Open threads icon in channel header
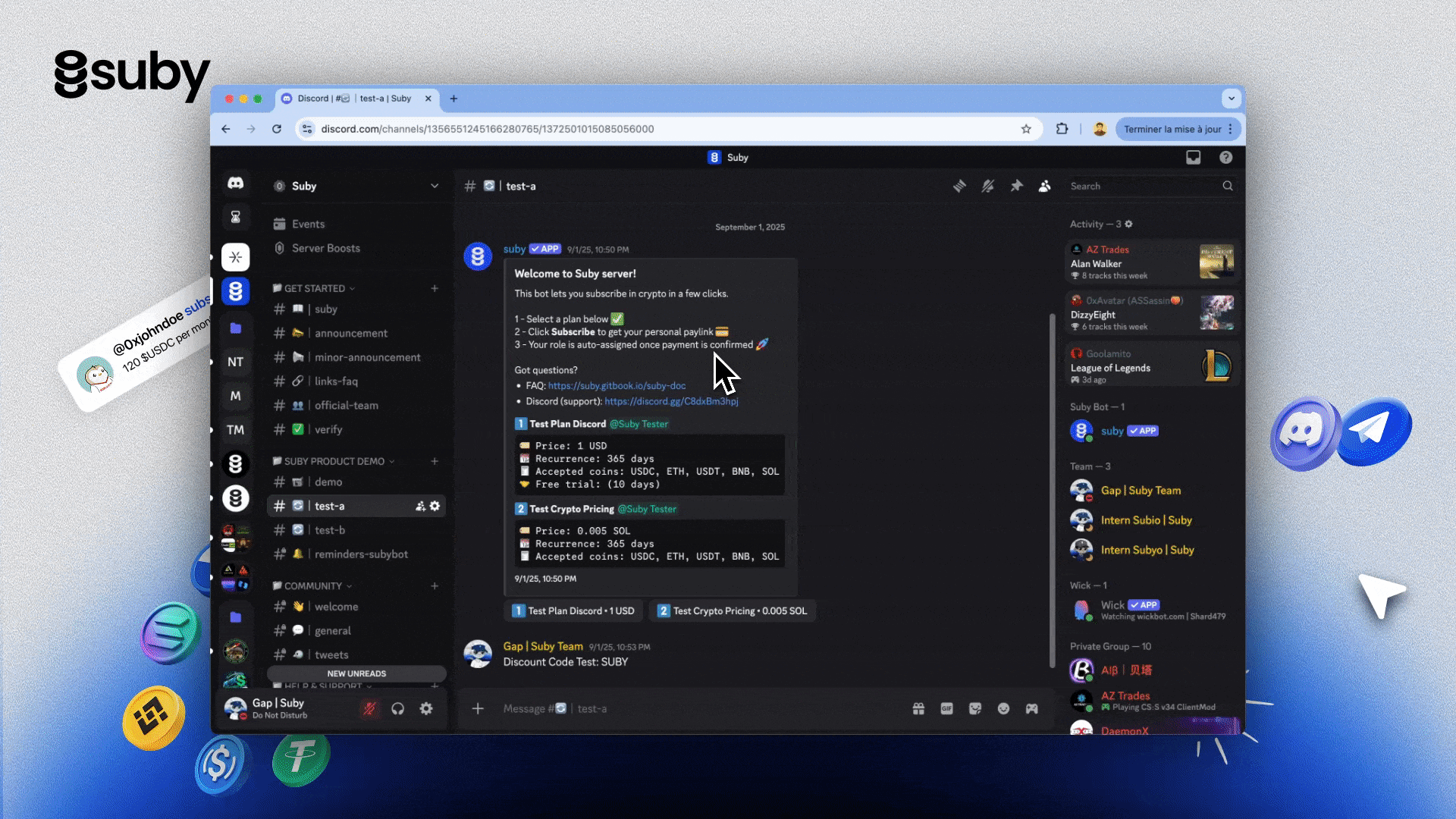This screenshot has width=1456, height=819. [959, 186]
